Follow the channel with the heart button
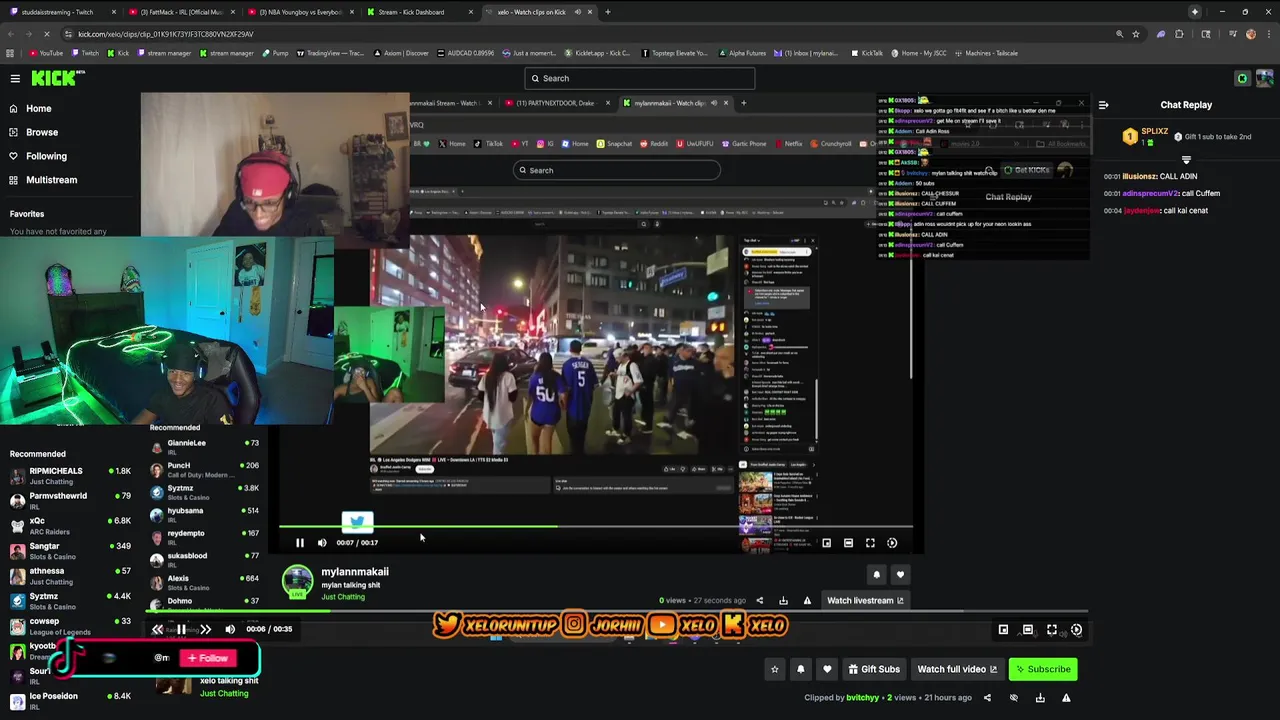Viewport: 1280px width, 720px height. pos(827,669)
